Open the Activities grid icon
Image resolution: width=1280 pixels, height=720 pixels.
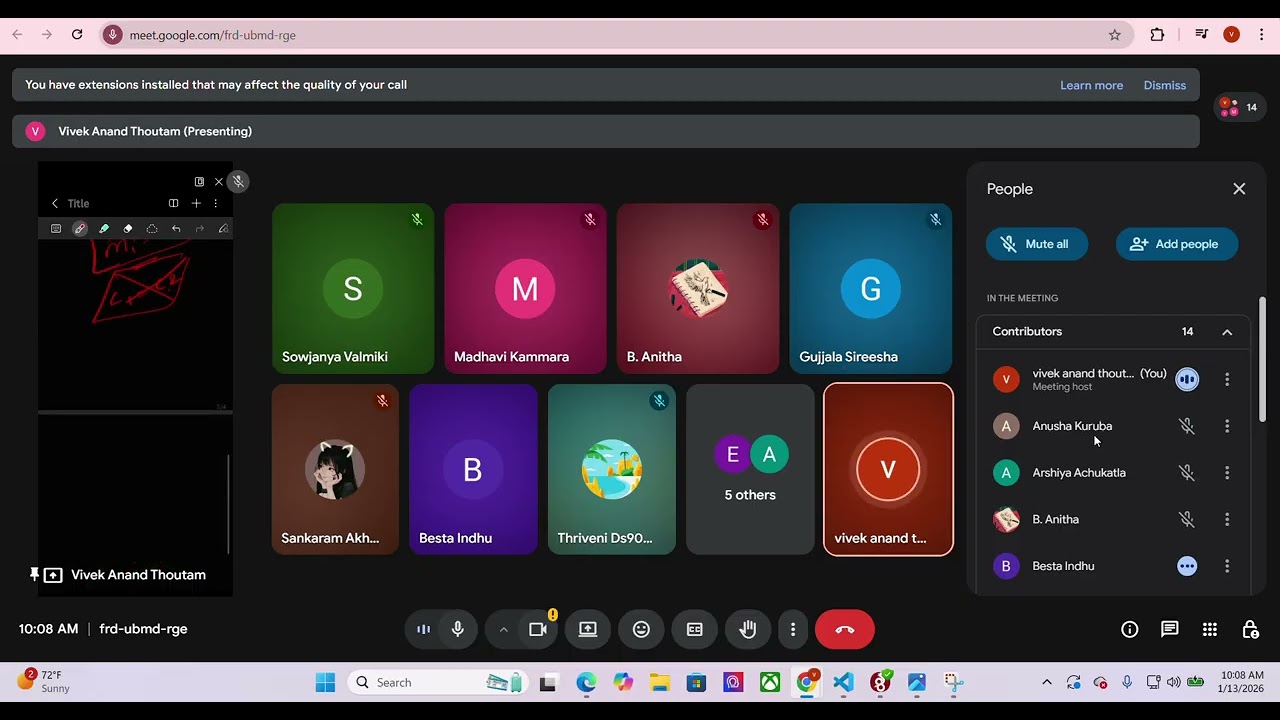click(1210, 629)
